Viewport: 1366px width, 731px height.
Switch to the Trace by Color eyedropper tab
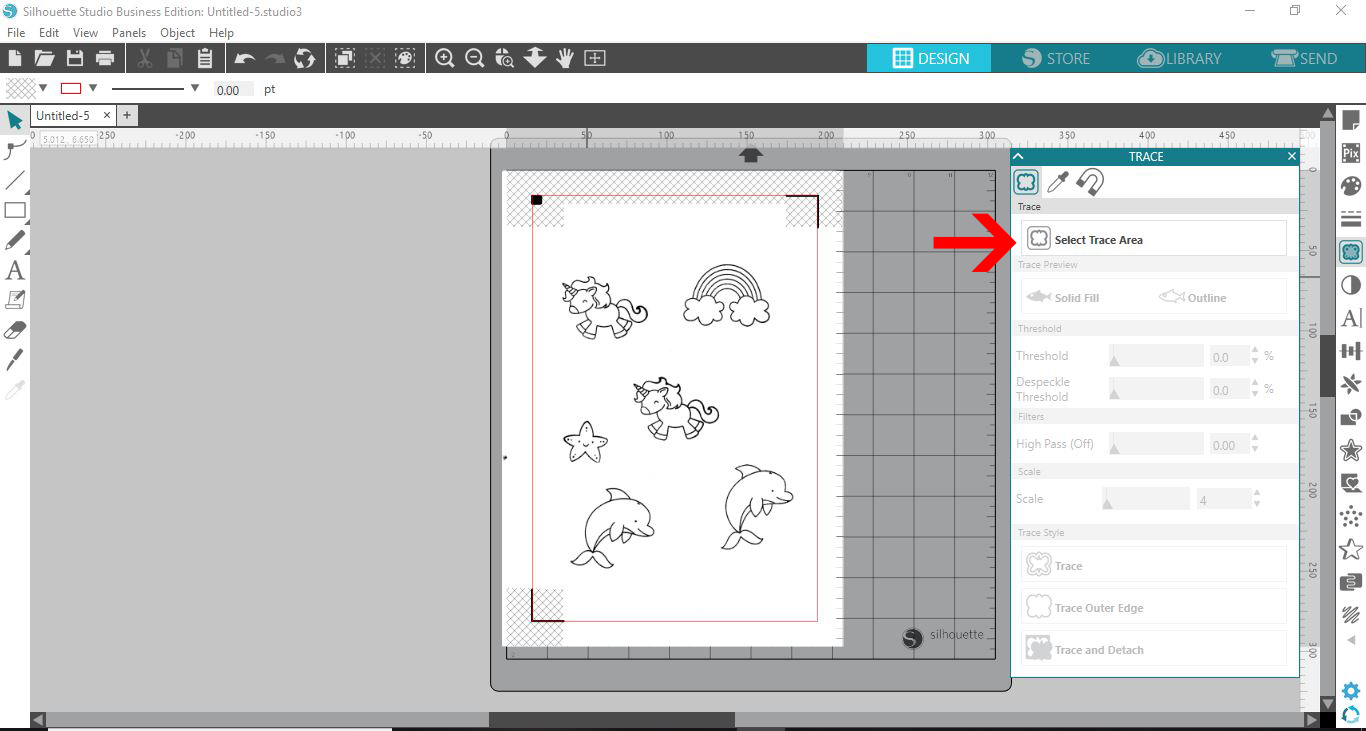point(1058,182)
